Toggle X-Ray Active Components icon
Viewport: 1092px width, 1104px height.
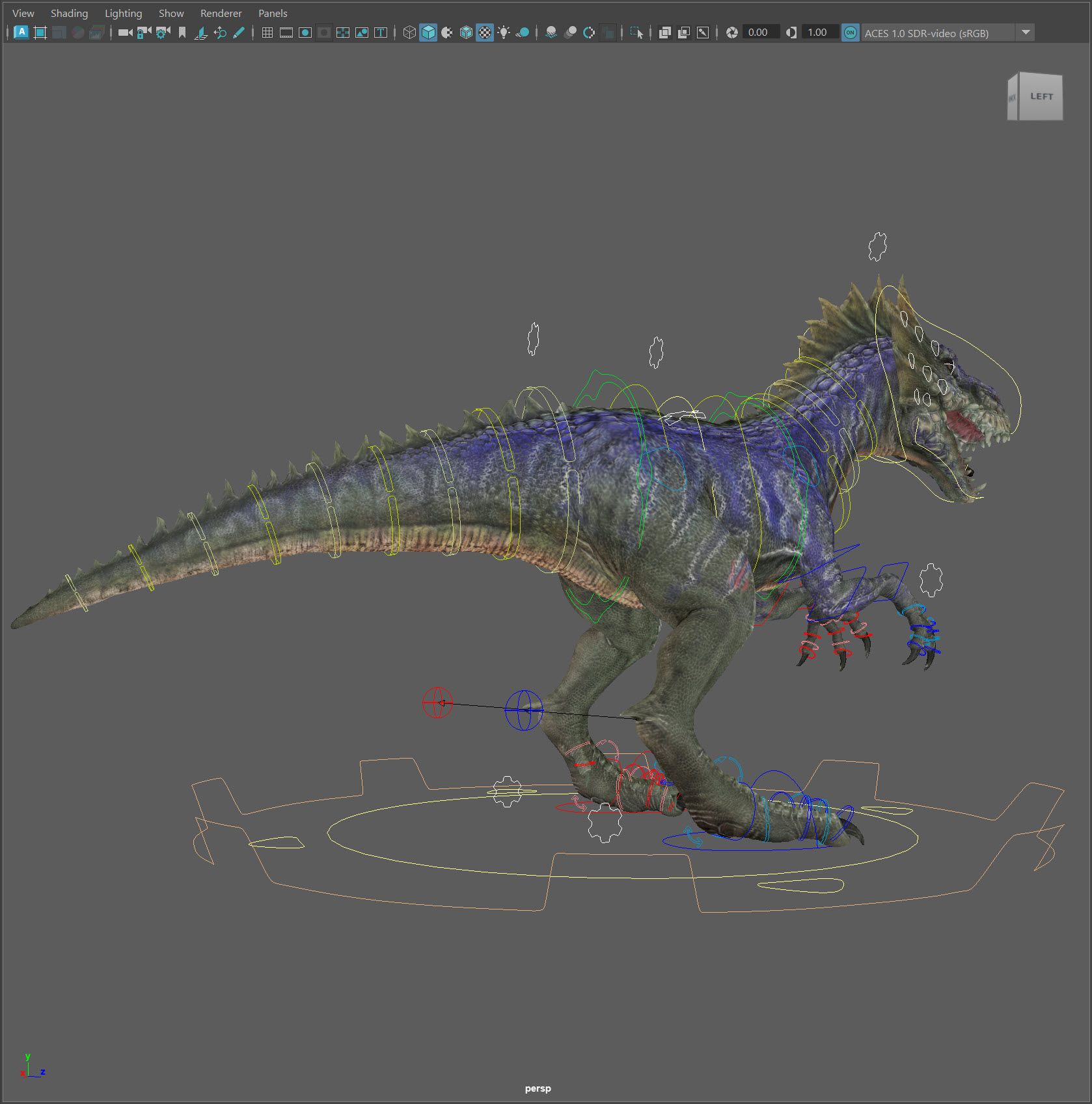click(683, 32)
